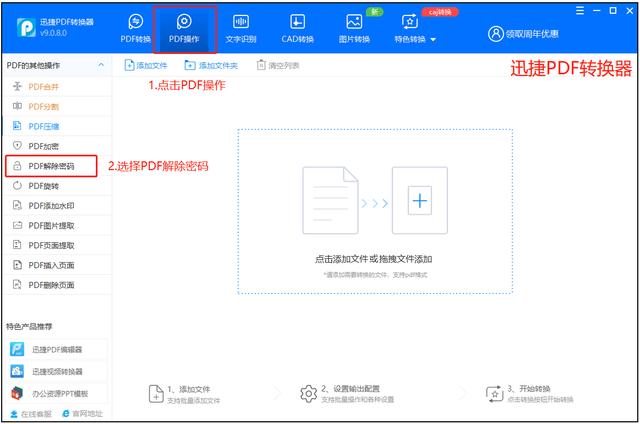Image resolution: width=640 pixels, height=424 pixels.
Task: Click the PDF页面提取 page icon
Action: coord(17,245)
